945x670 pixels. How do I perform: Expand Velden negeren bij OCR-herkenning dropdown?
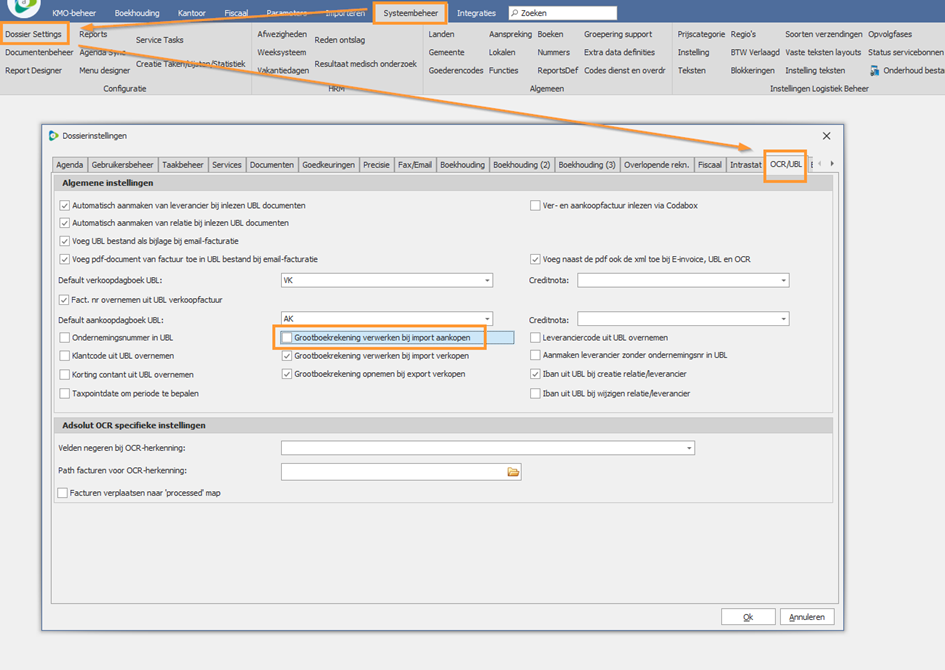pyautogui.click(x=689, y=448)
